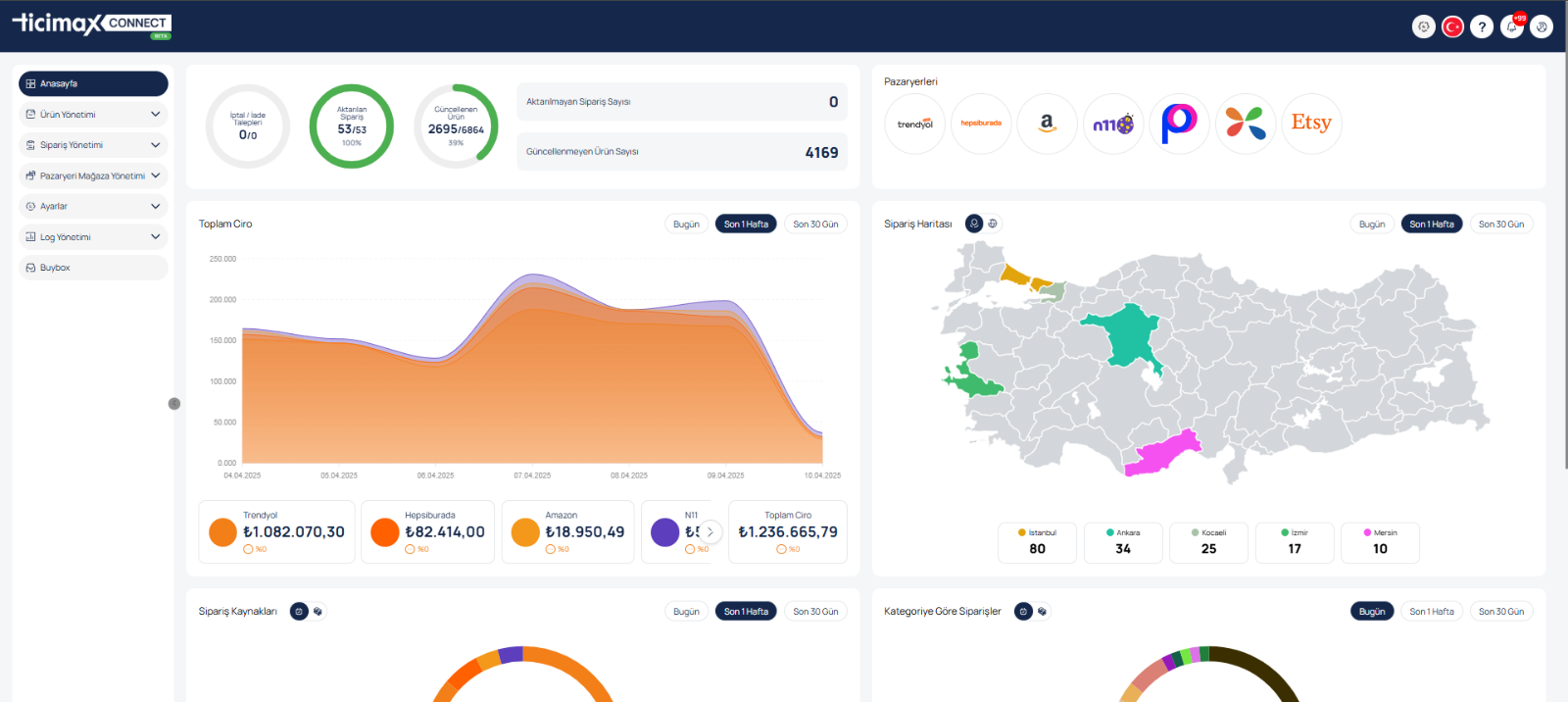
Task: Expand the Log Yönetimi menu chevron
Action: 155,237
